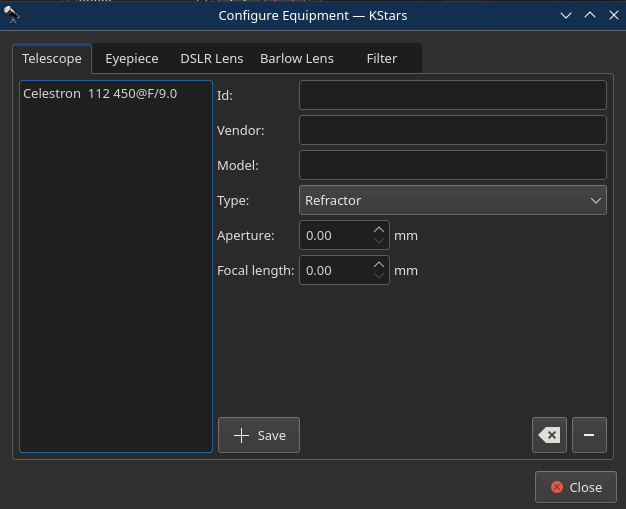Click into the Model text field

[453, 165]
